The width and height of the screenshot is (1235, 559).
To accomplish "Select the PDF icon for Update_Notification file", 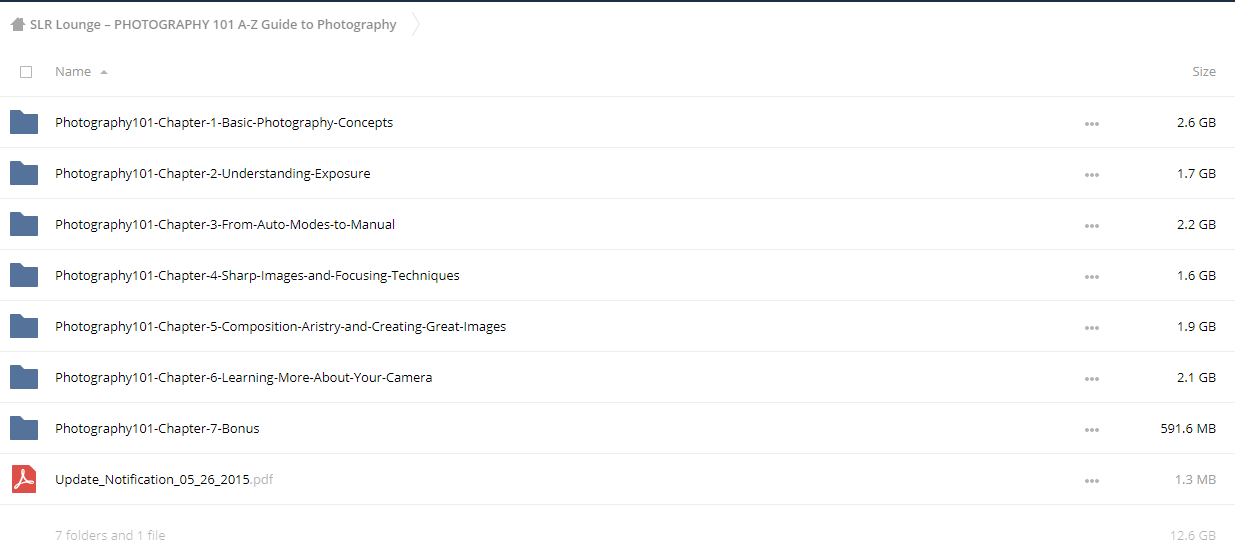I will (24, 479).
